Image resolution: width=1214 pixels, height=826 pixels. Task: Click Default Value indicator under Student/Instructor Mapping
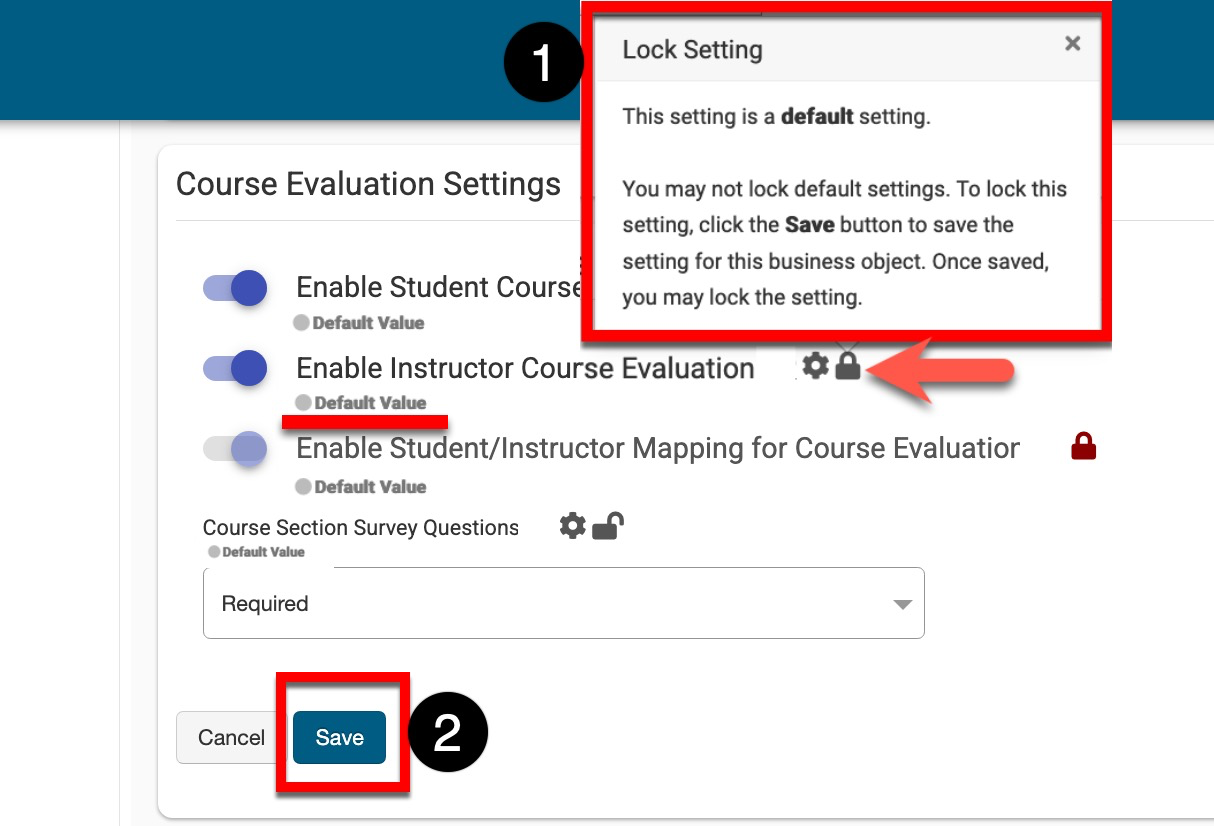point(303,487)
